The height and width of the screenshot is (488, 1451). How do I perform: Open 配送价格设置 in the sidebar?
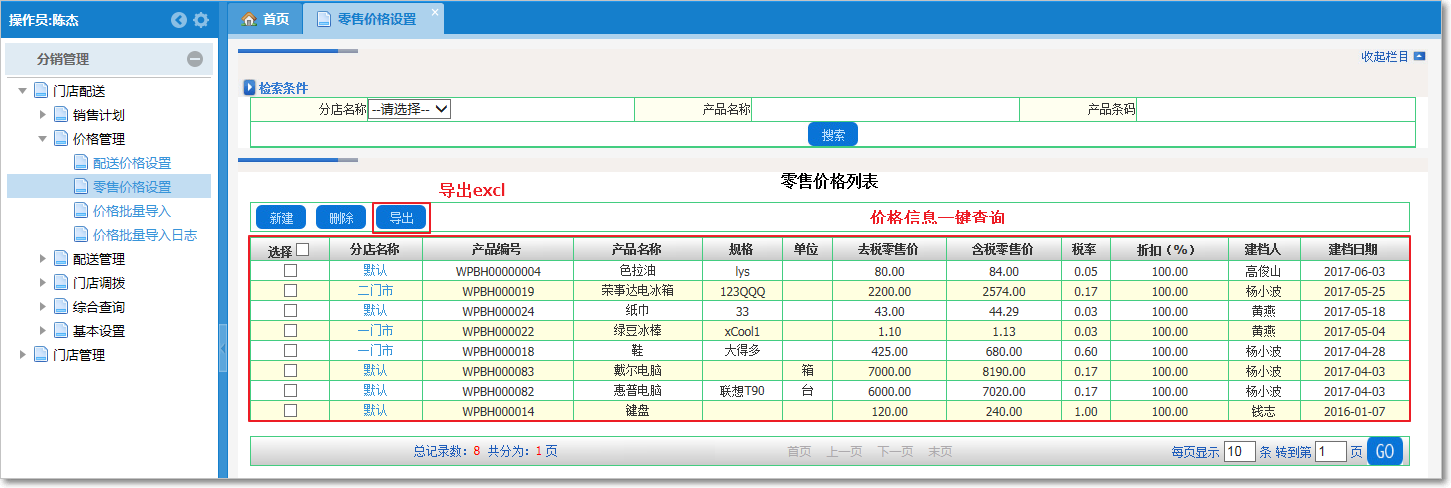[132, 163]
